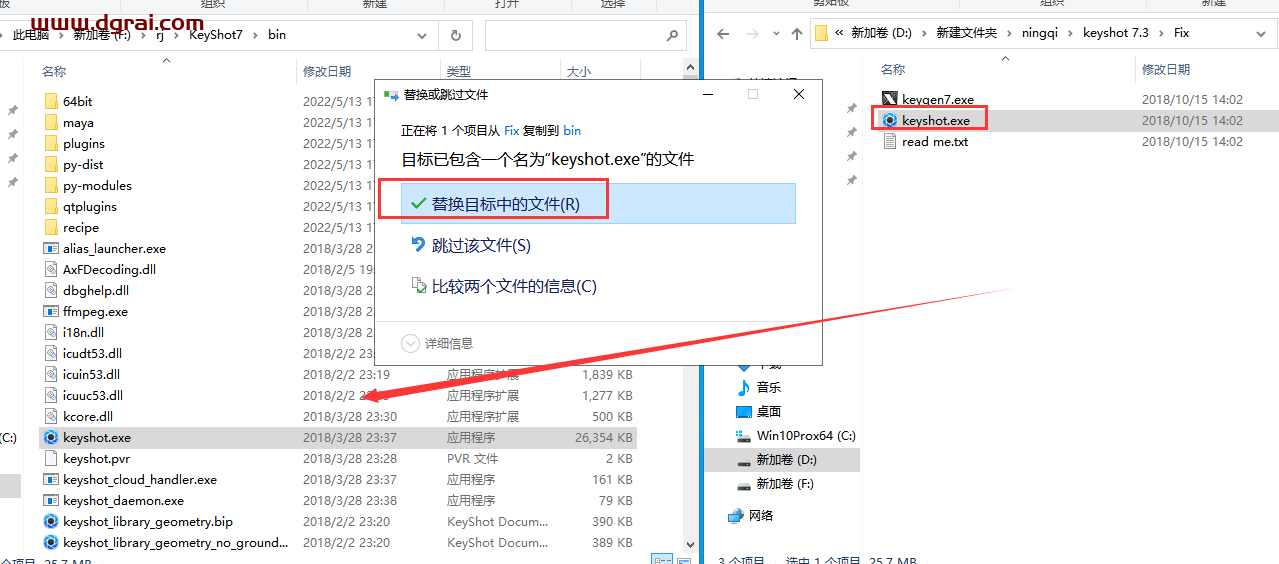Click rj breadcrumb in left address bar

(162, 35)
